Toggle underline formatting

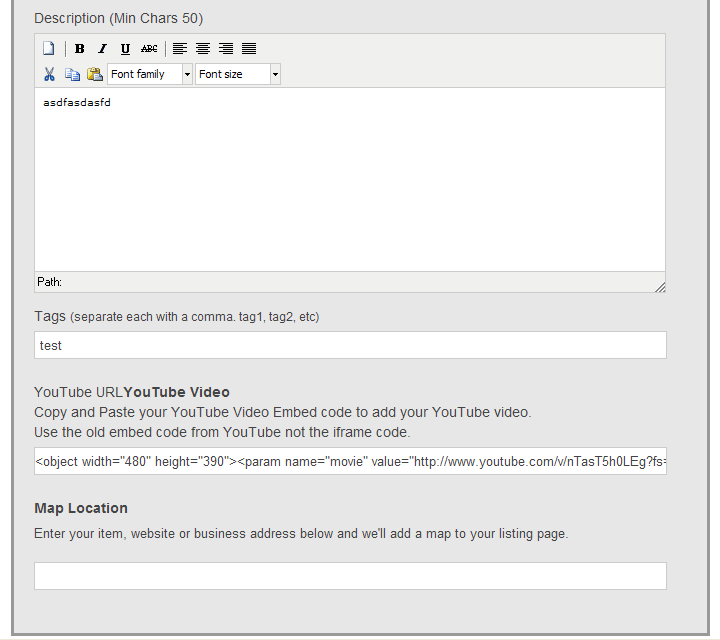click(x=125, y=49)
